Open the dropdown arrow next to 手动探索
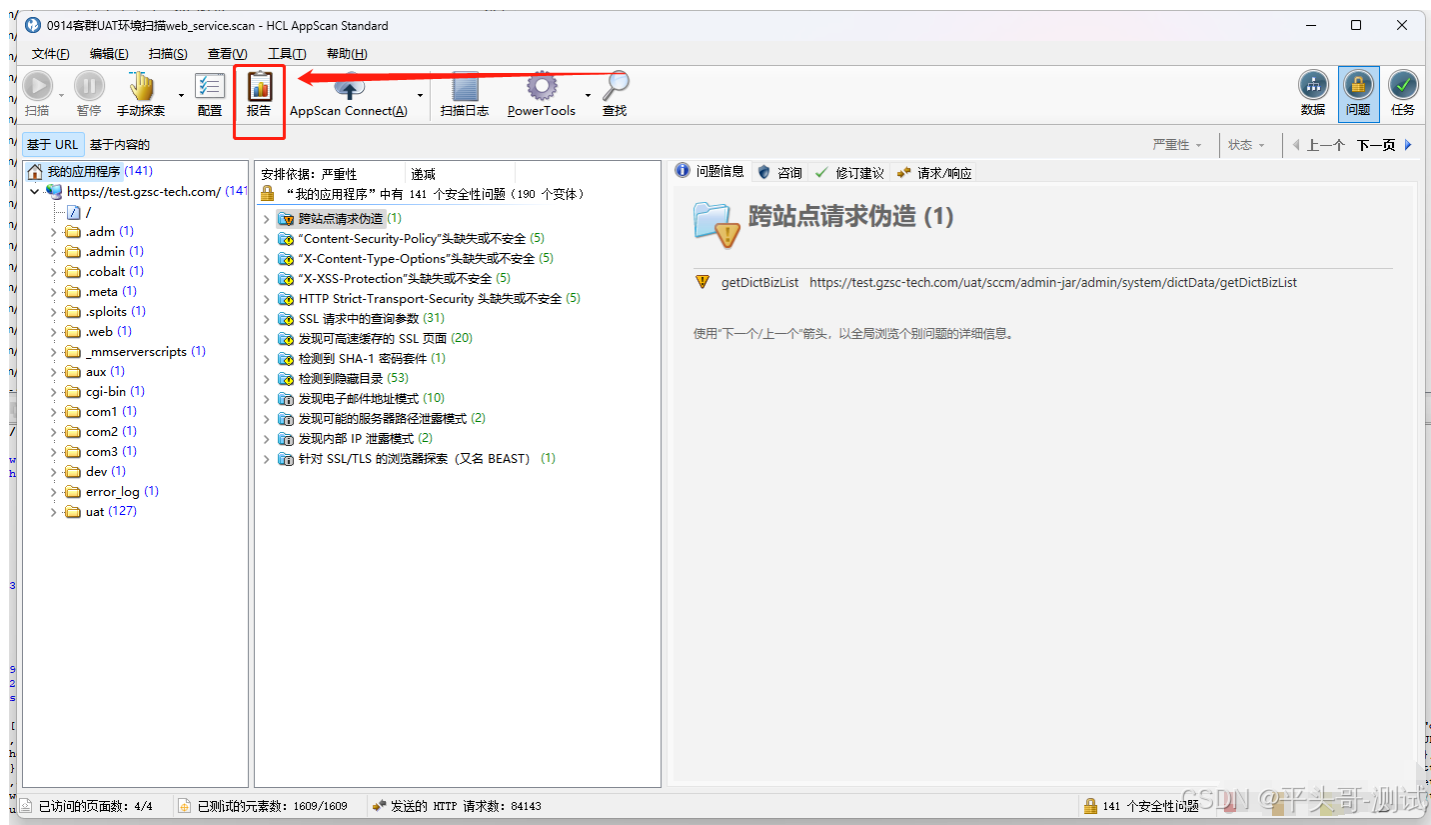Image resolution: width=1431 pixels, height=825 pixels. (x=181, y=95)
